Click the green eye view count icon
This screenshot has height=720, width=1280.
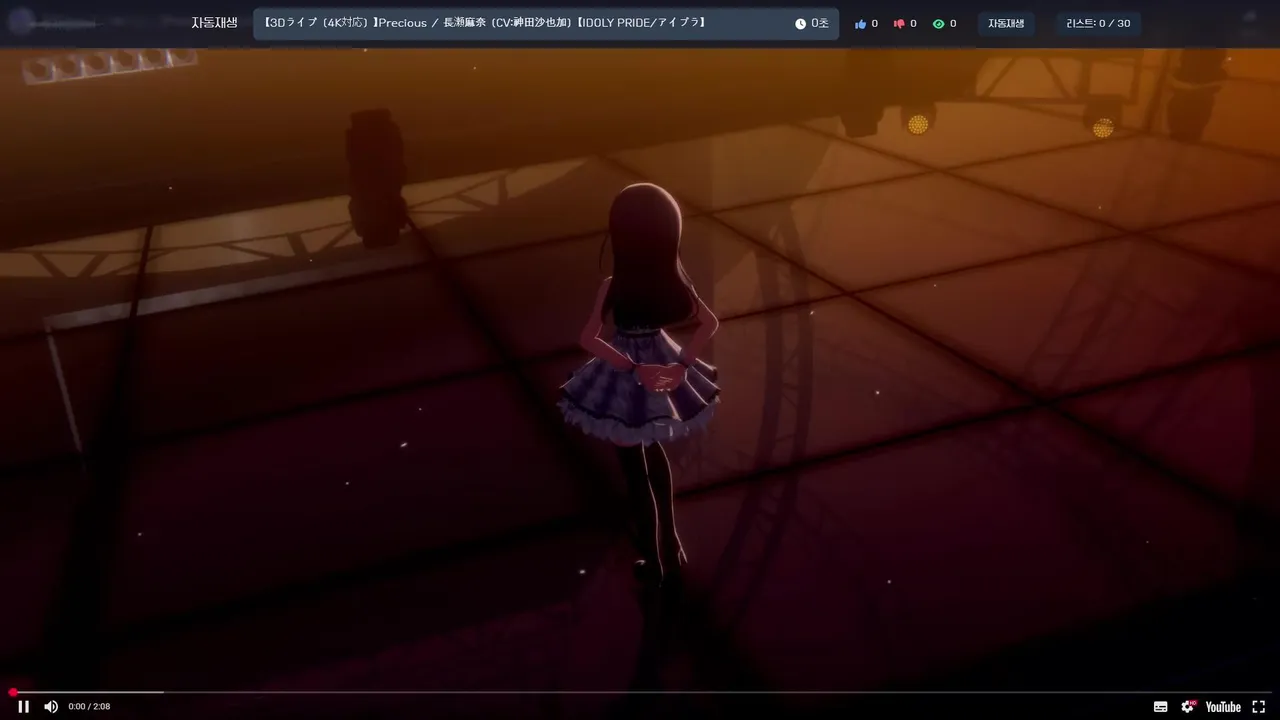938,24
